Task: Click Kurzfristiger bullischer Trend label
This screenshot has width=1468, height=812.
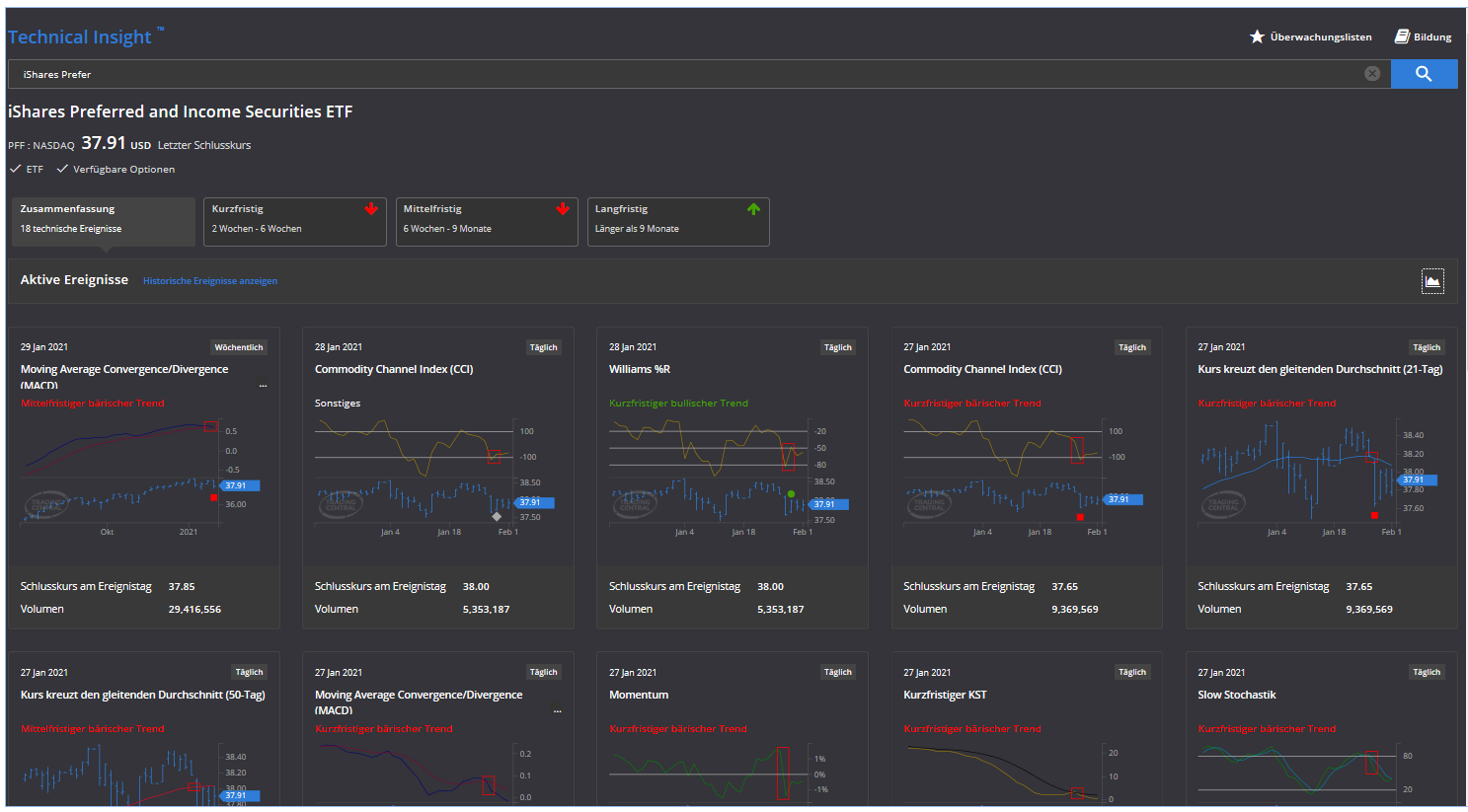Action: point(678,404)
